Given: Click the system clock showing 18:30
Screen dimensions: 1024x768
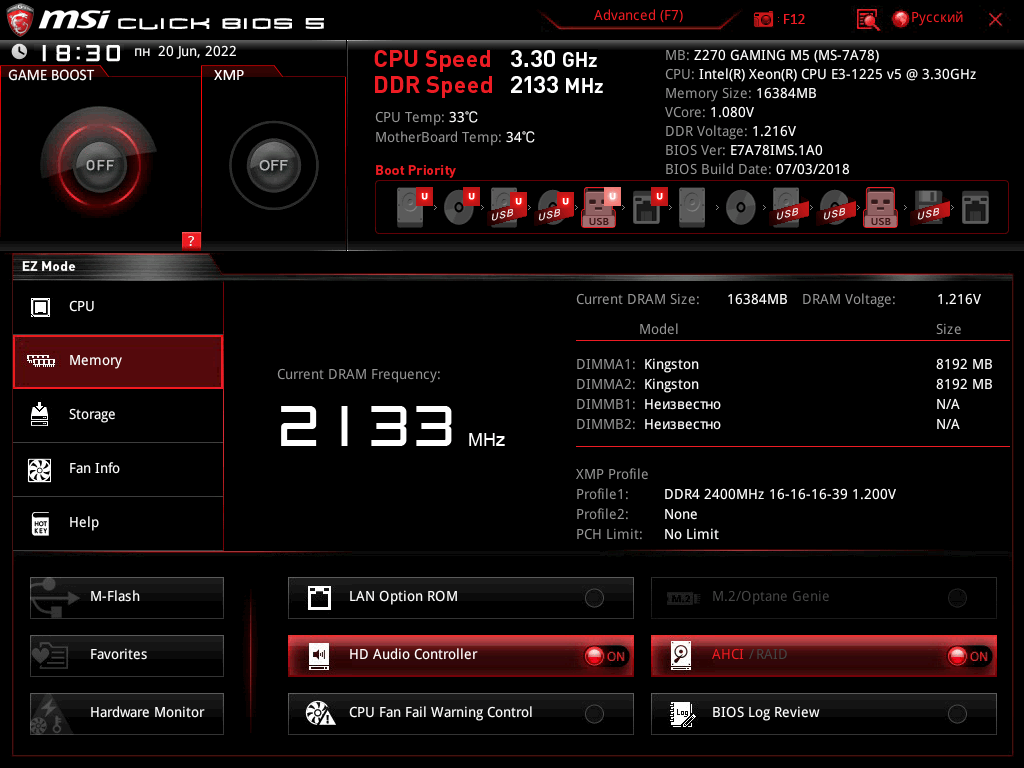Looking at the screenshot, I should coord(81,52).
